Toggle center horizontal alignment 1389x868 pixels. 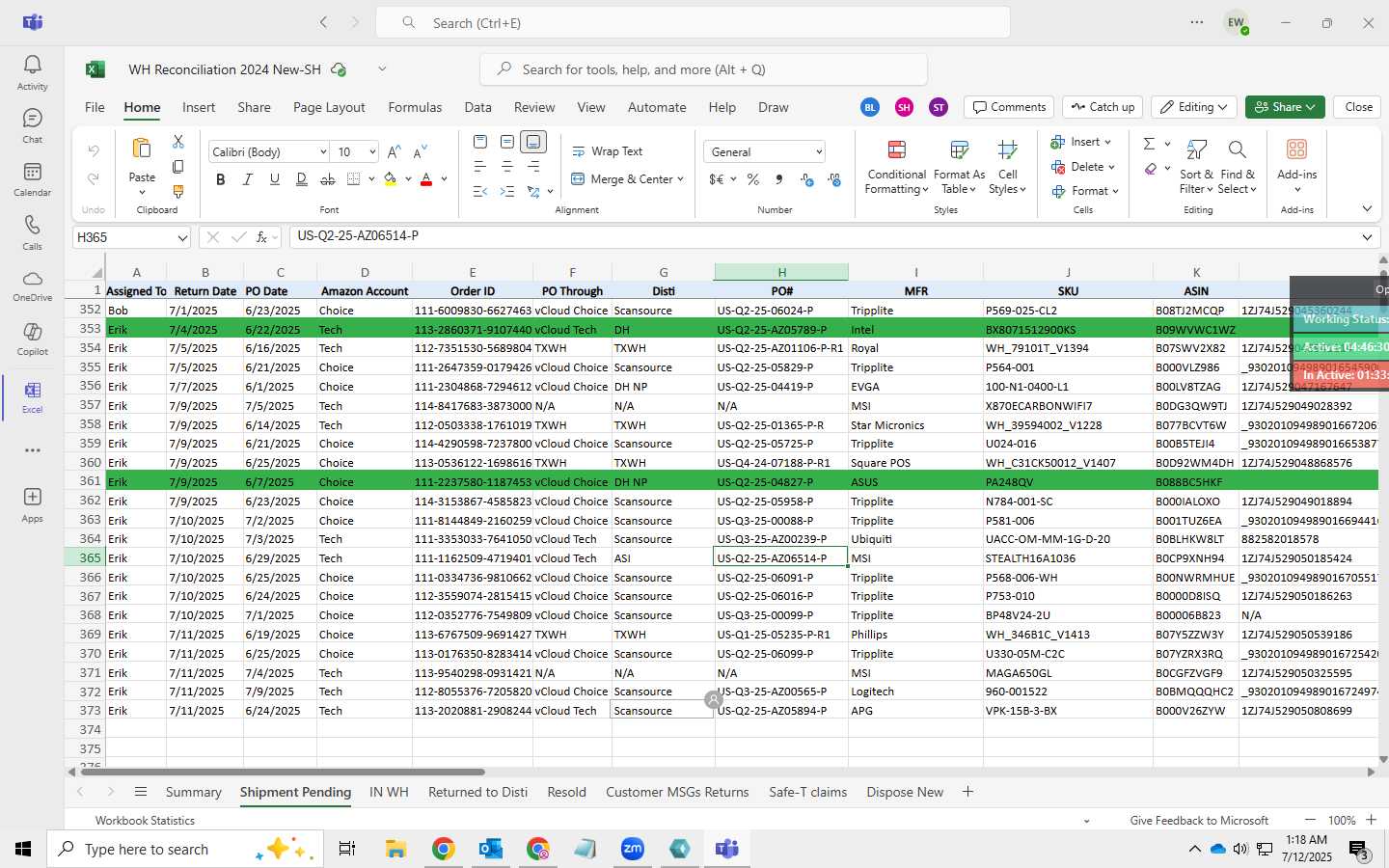506,167
